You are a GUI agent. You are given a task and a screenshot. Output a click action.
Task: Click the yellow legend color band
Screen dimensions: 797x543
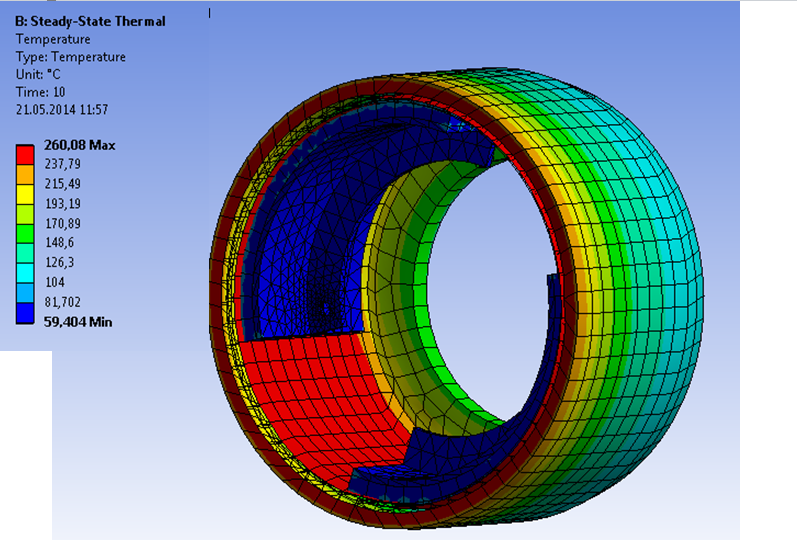[25, 194]
